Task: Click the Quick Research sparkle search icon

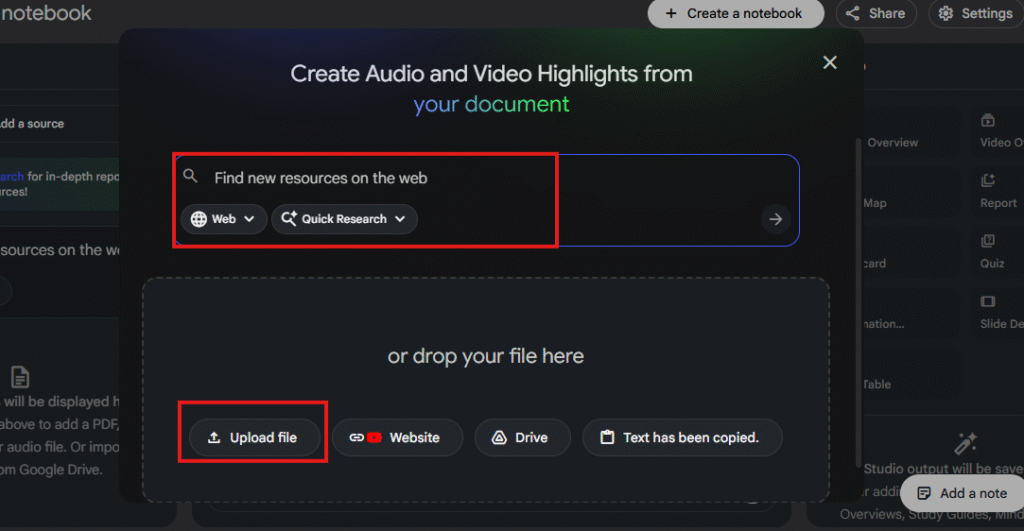Action: tap(289, 218)
